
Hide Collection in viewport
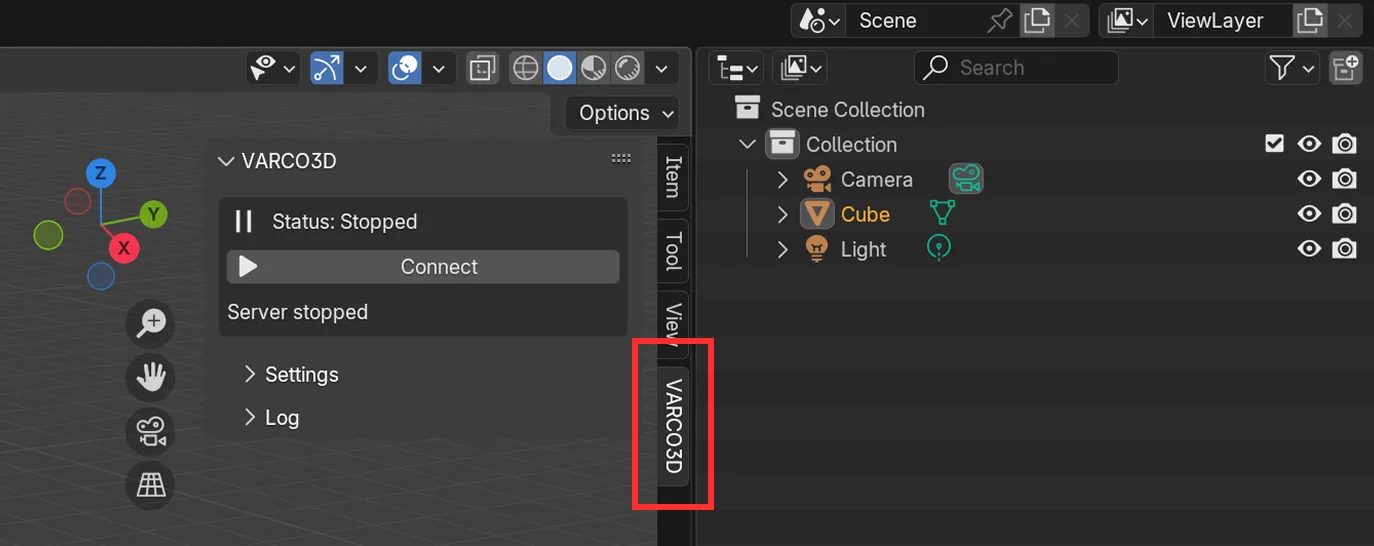[1309, 145]
